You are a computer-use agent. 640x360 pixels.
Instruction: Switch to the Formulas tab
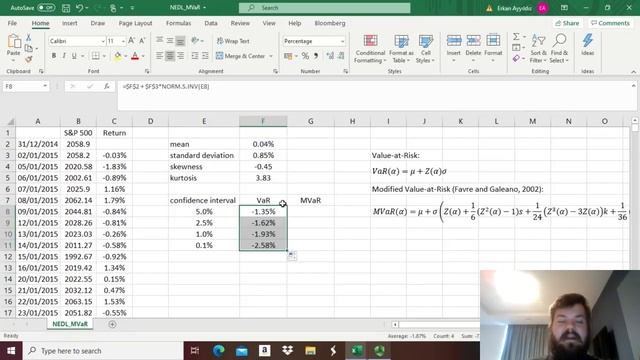point(178,23)
